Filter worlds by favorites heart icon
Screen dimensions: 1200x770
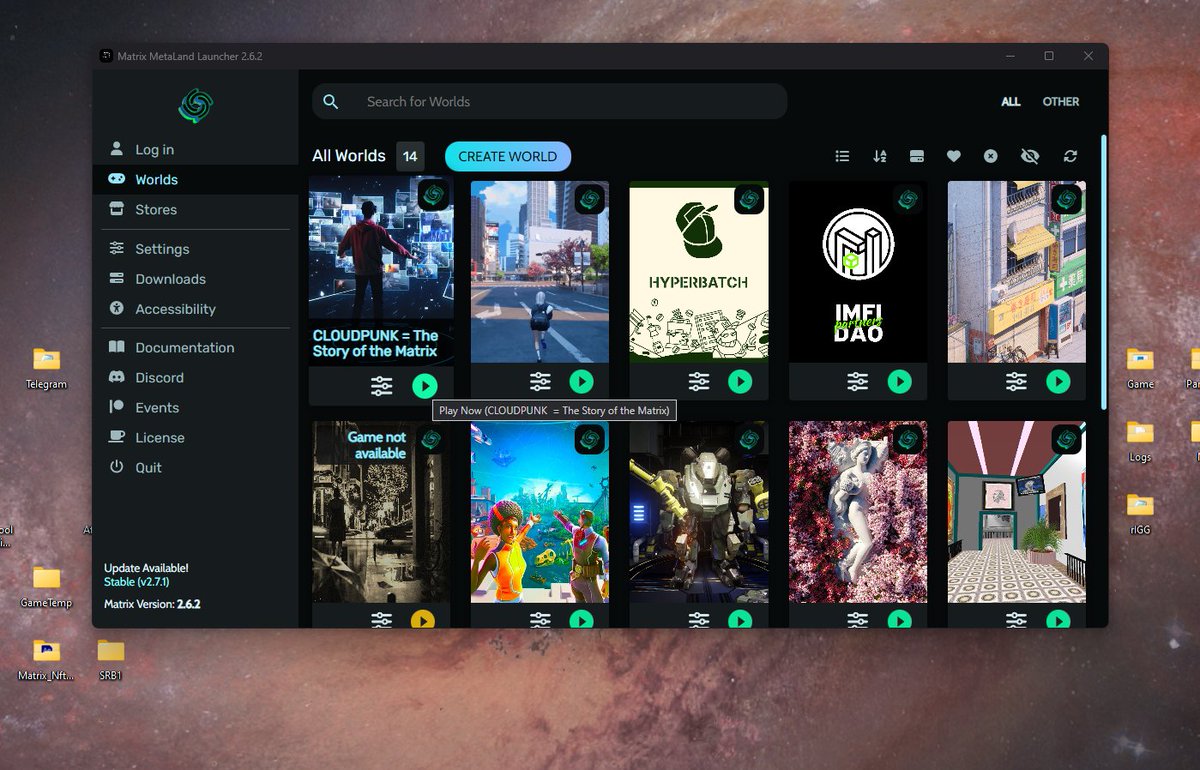point(954,156)
